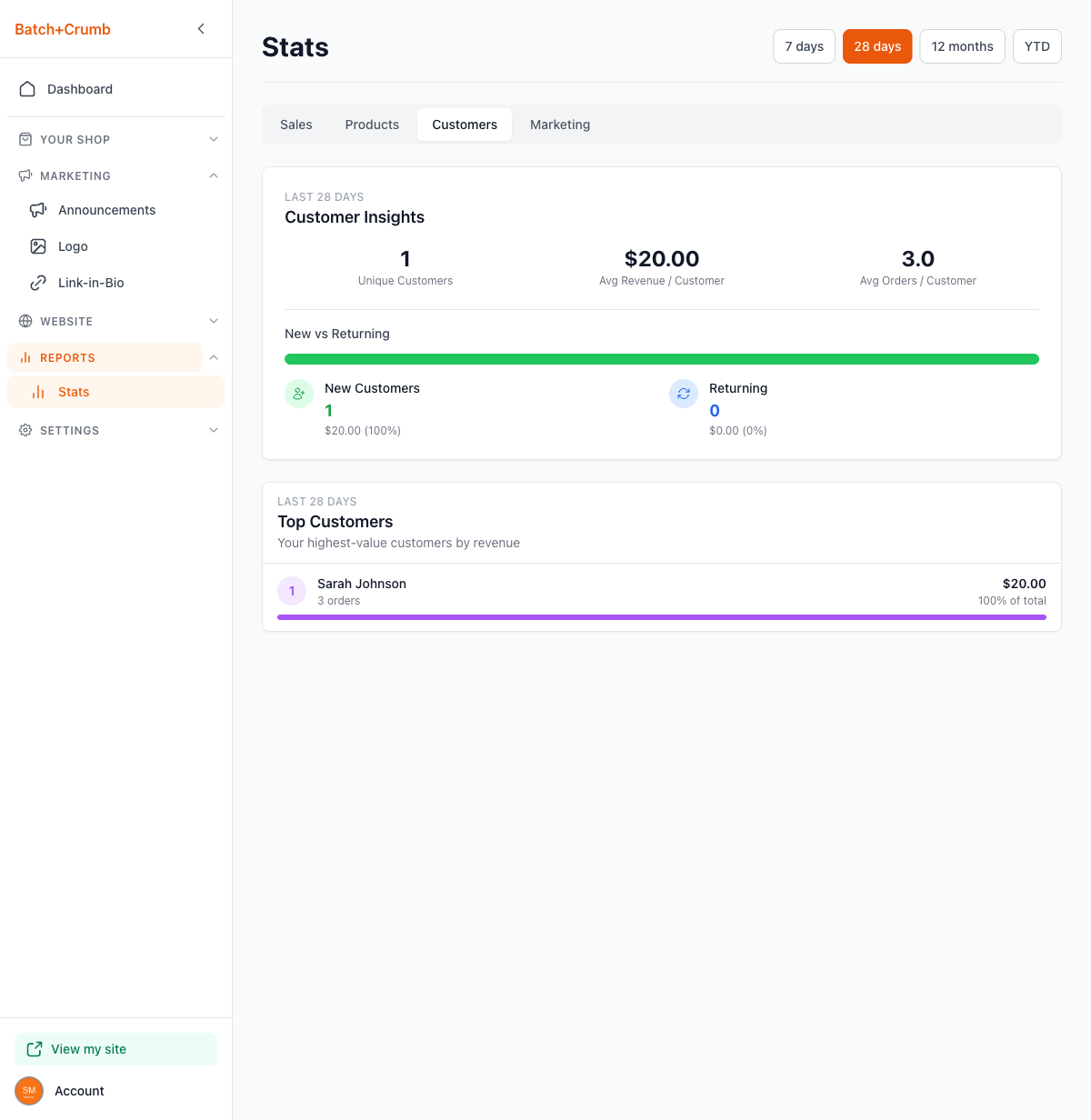Click the Stats bar chart icon
The width and height of the screenshot is (1091, 1120).
[x=38, y=392]
